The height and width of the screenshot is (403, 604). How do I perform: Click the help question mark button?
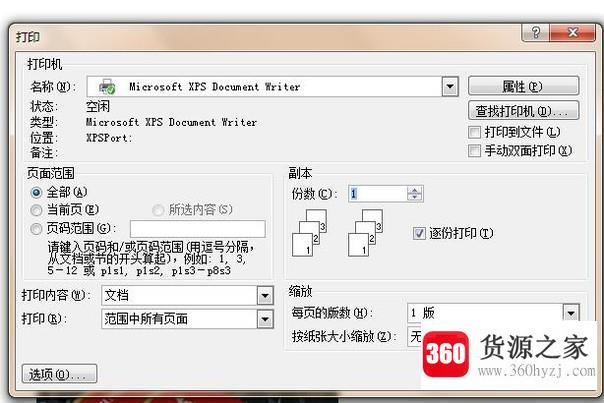535,32
